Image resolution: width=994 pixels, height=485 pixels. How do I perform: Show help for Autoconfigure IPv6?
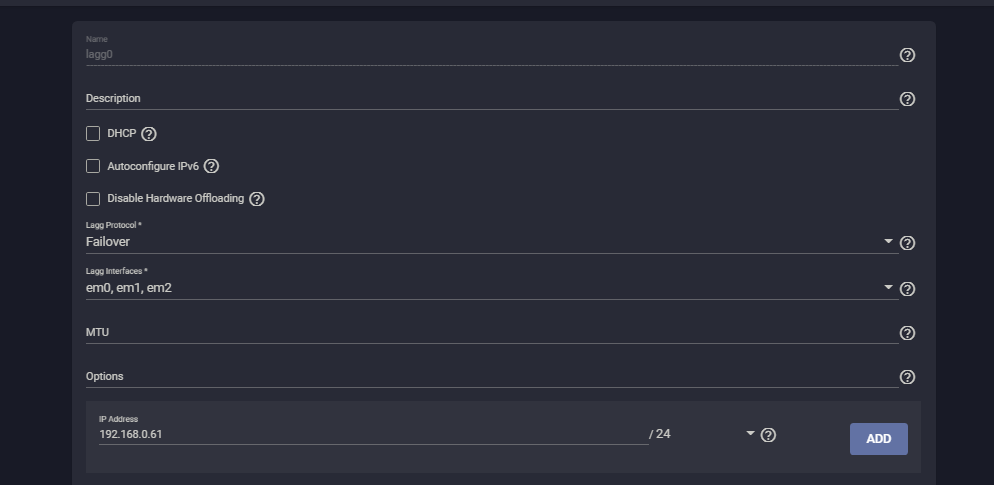click(x=211, y=166)
